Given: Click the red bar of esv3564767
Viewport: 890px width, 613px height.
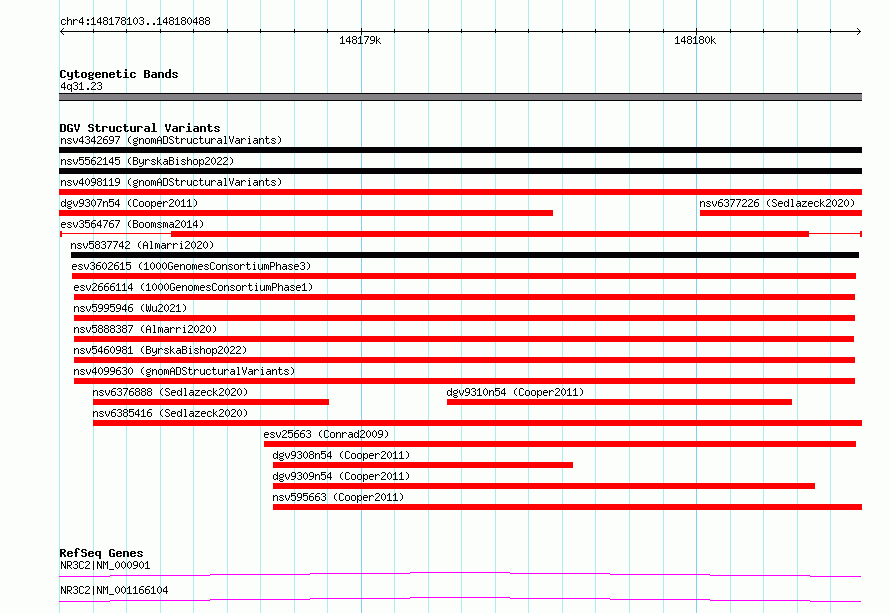Looking at the screenshot, I should pos(490,234).
